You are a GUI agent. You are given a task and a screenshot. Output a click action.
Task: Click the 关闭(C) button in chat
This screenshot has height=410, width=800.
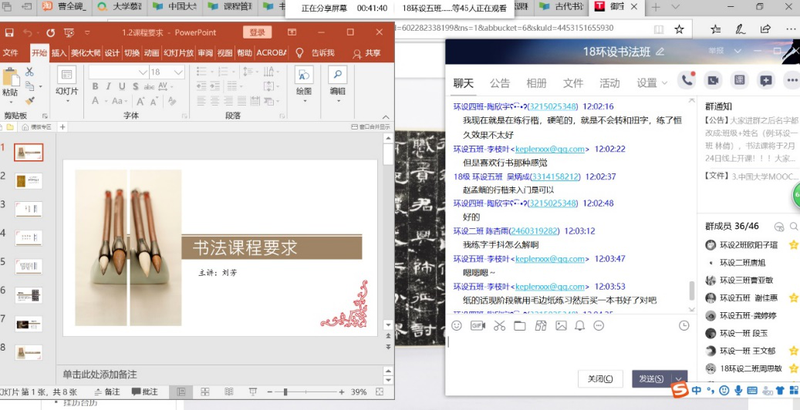coord(601,379)
